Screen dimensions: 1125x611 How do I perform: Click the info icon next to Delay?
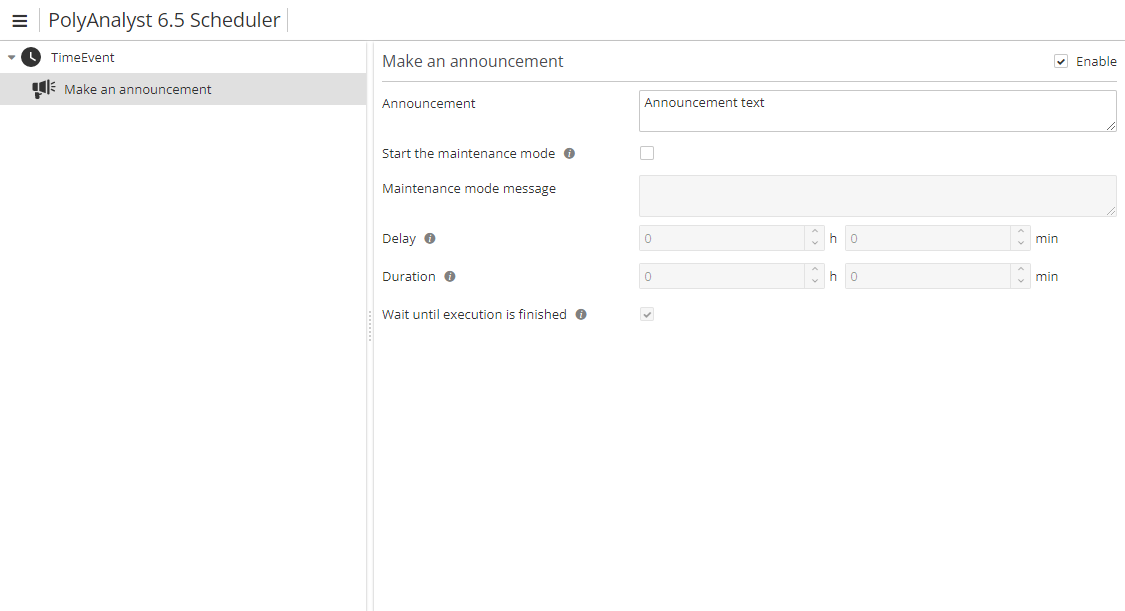[430, 239]
